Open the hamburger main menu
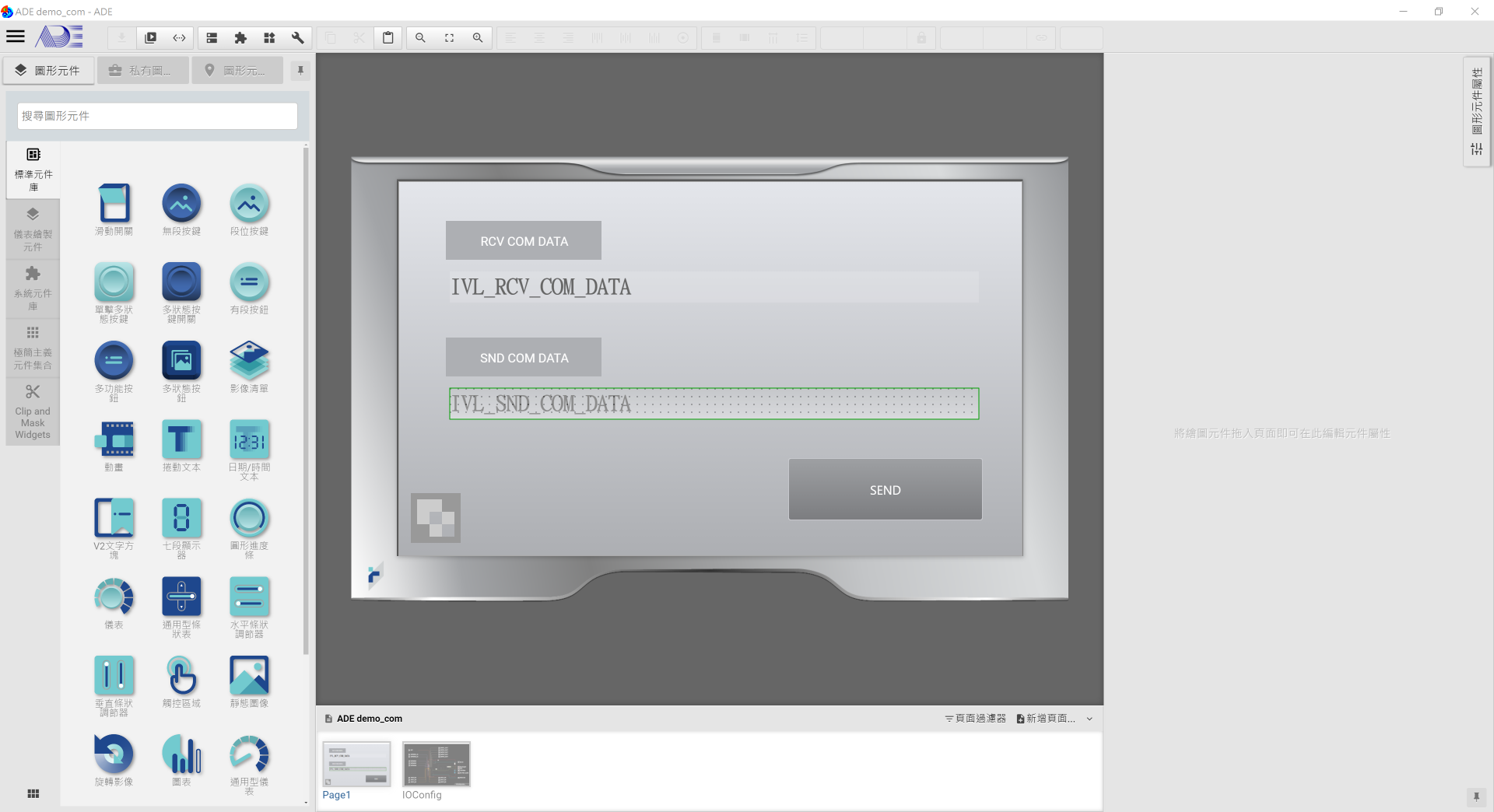 16,37
